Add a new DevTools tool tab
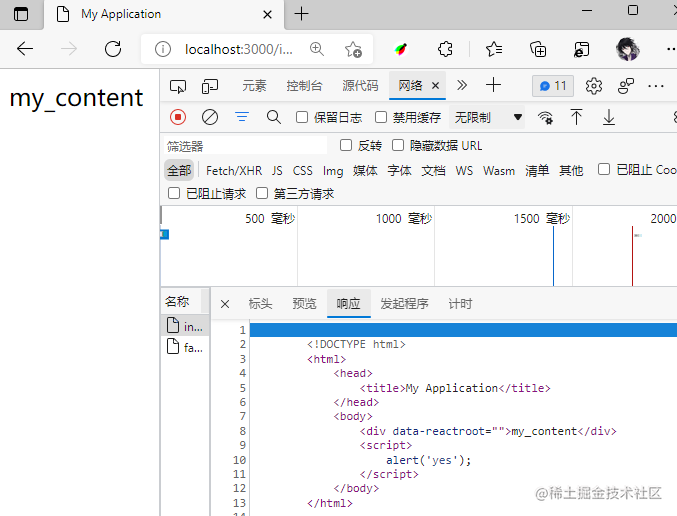 pos(493,85)
